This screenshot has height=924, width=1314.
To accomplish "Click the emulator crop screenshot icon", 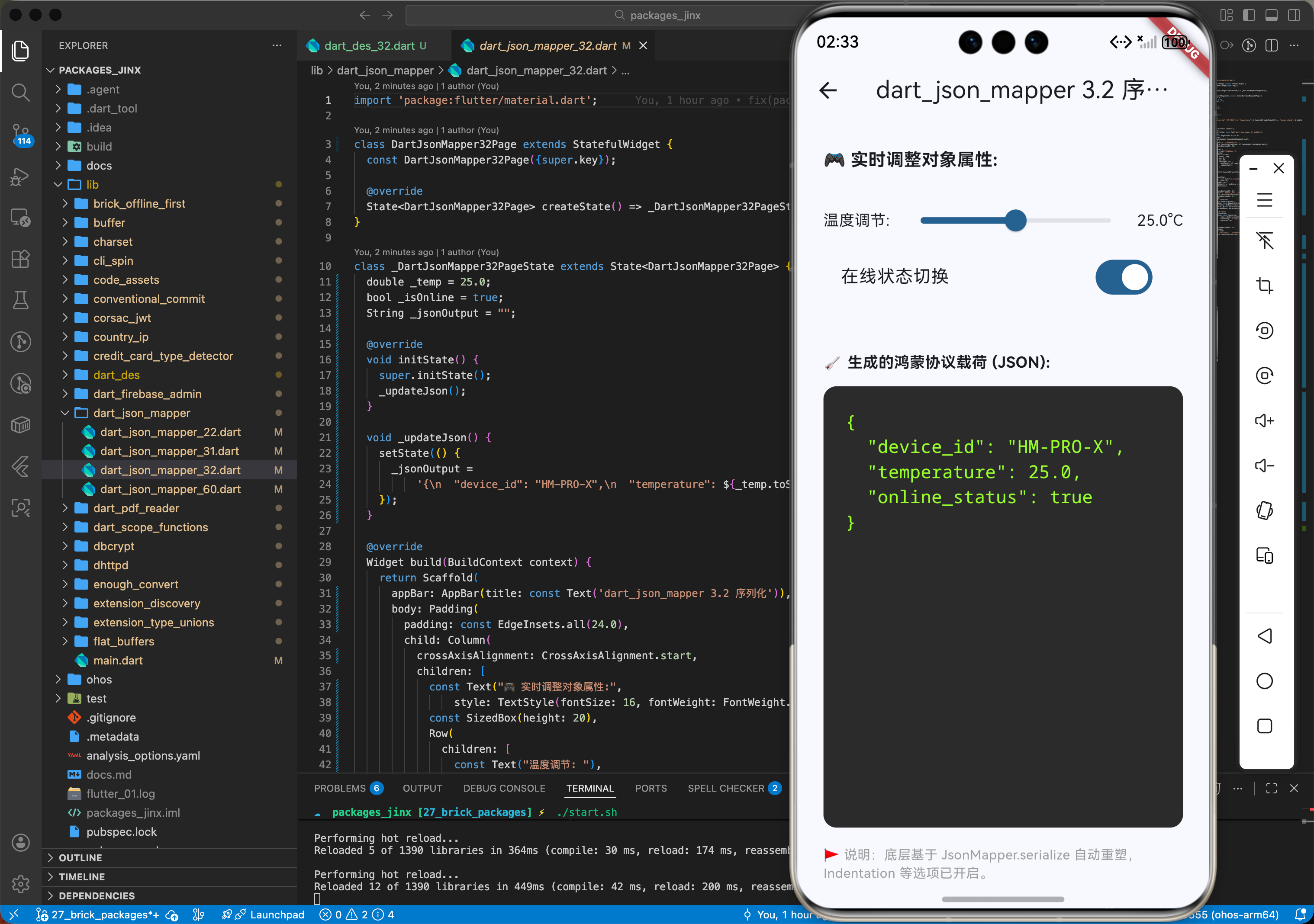I will tap(1264, 285).
